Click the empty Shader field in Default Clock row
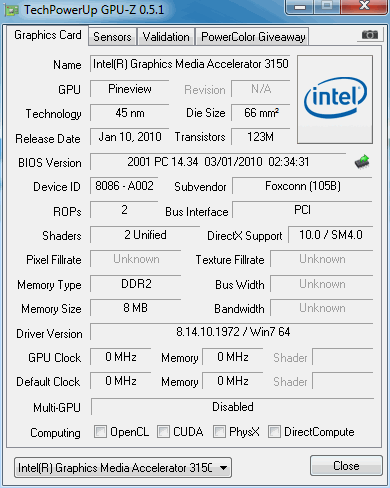The width and height of the screenshot is (390, 488). pyautogui.click(x=343, y=381)
